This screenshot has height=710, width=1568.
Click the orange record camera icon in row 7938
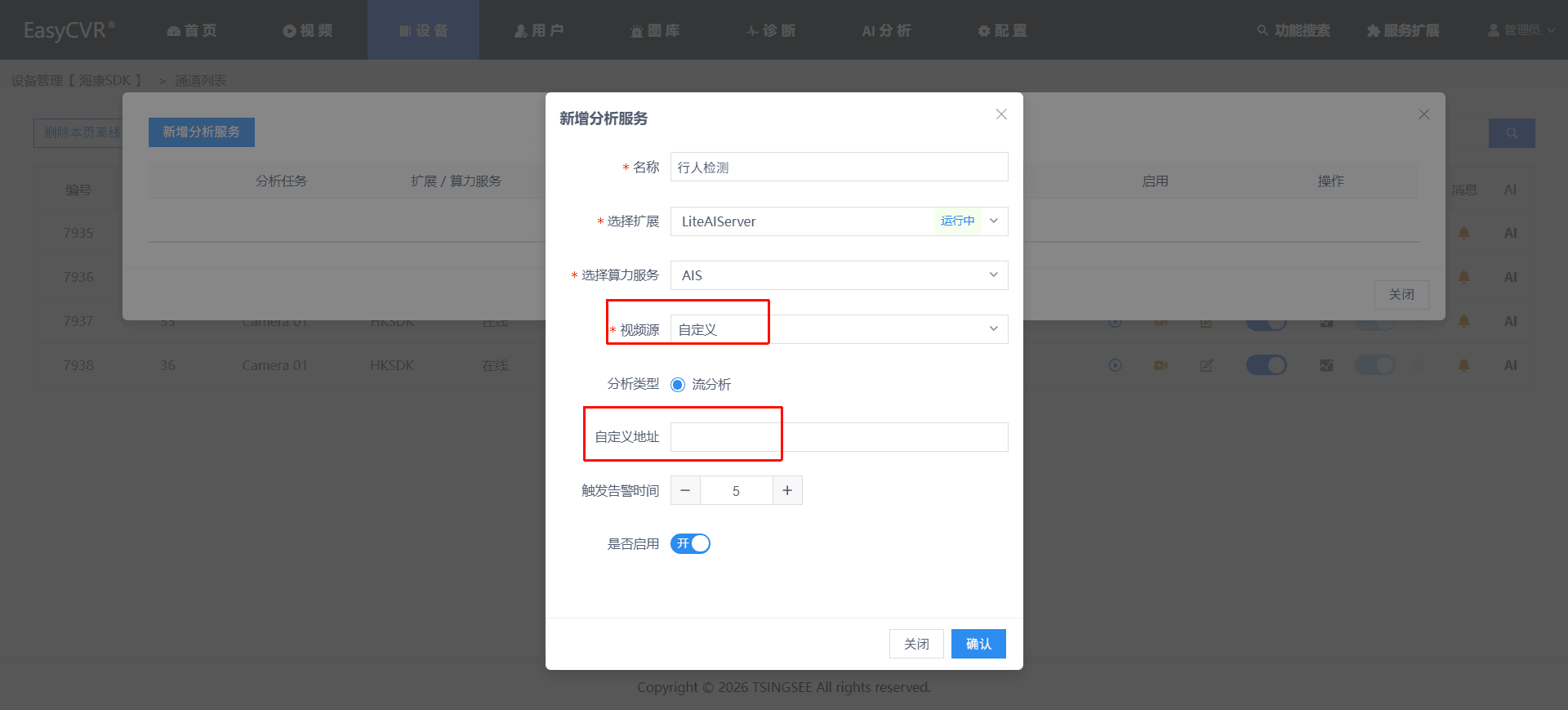coord(1160,365)
